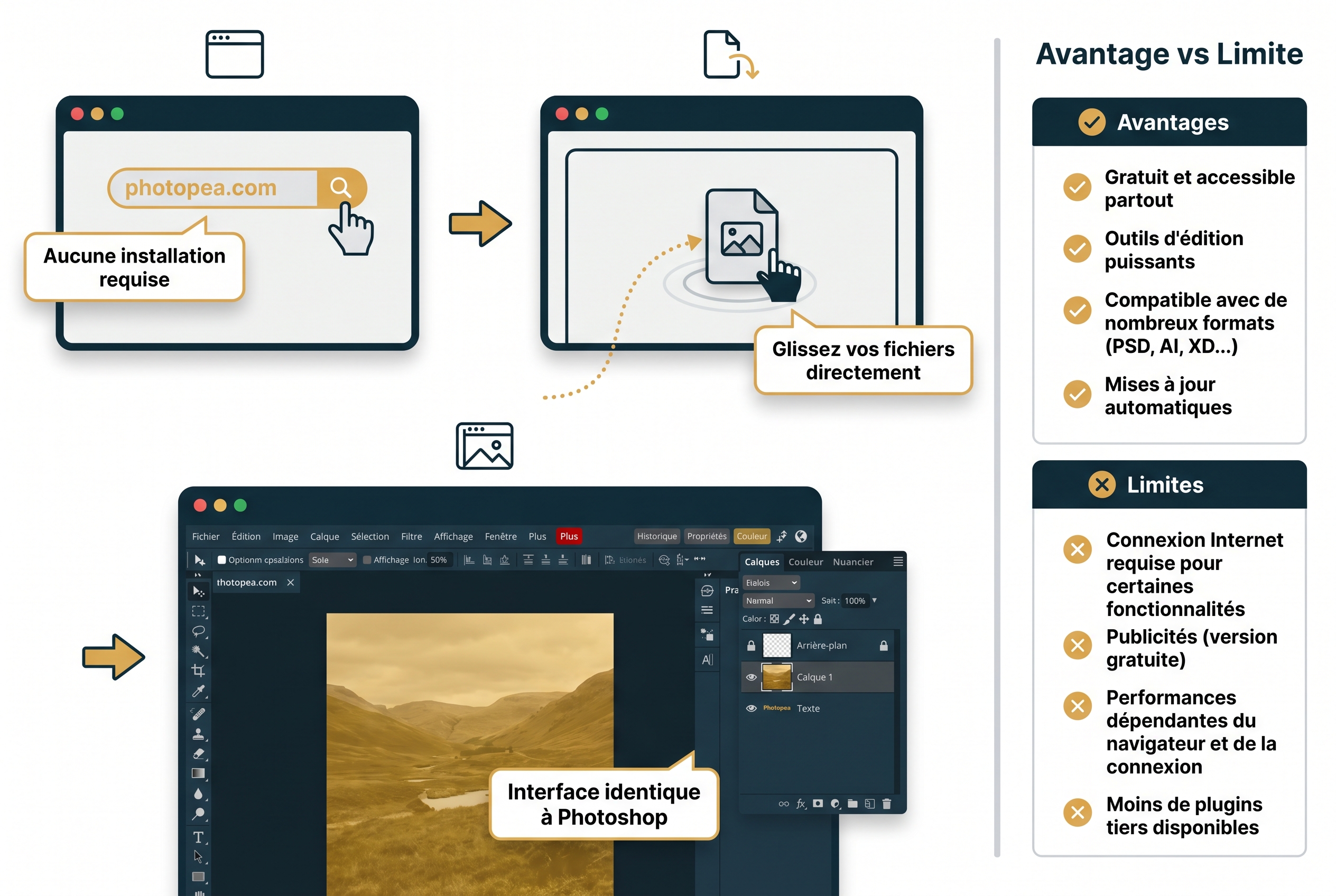Select the Gradient tool
The image size is (1336, 896).
click(x=198, y=773)
